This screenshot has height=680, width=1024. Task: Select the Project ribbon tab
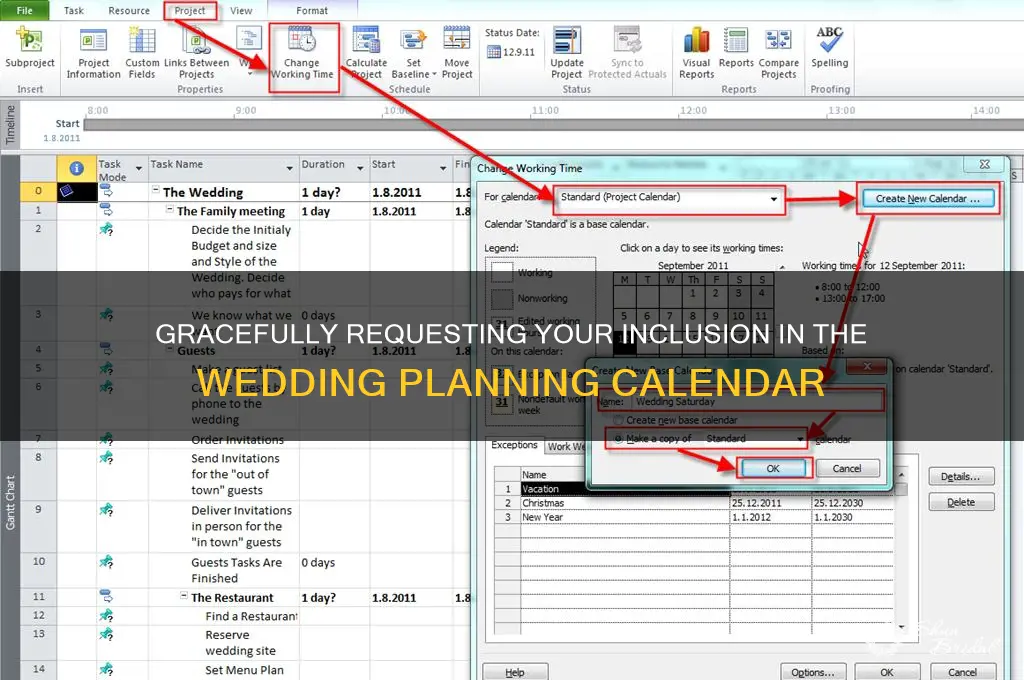click(x=190, y=10)
